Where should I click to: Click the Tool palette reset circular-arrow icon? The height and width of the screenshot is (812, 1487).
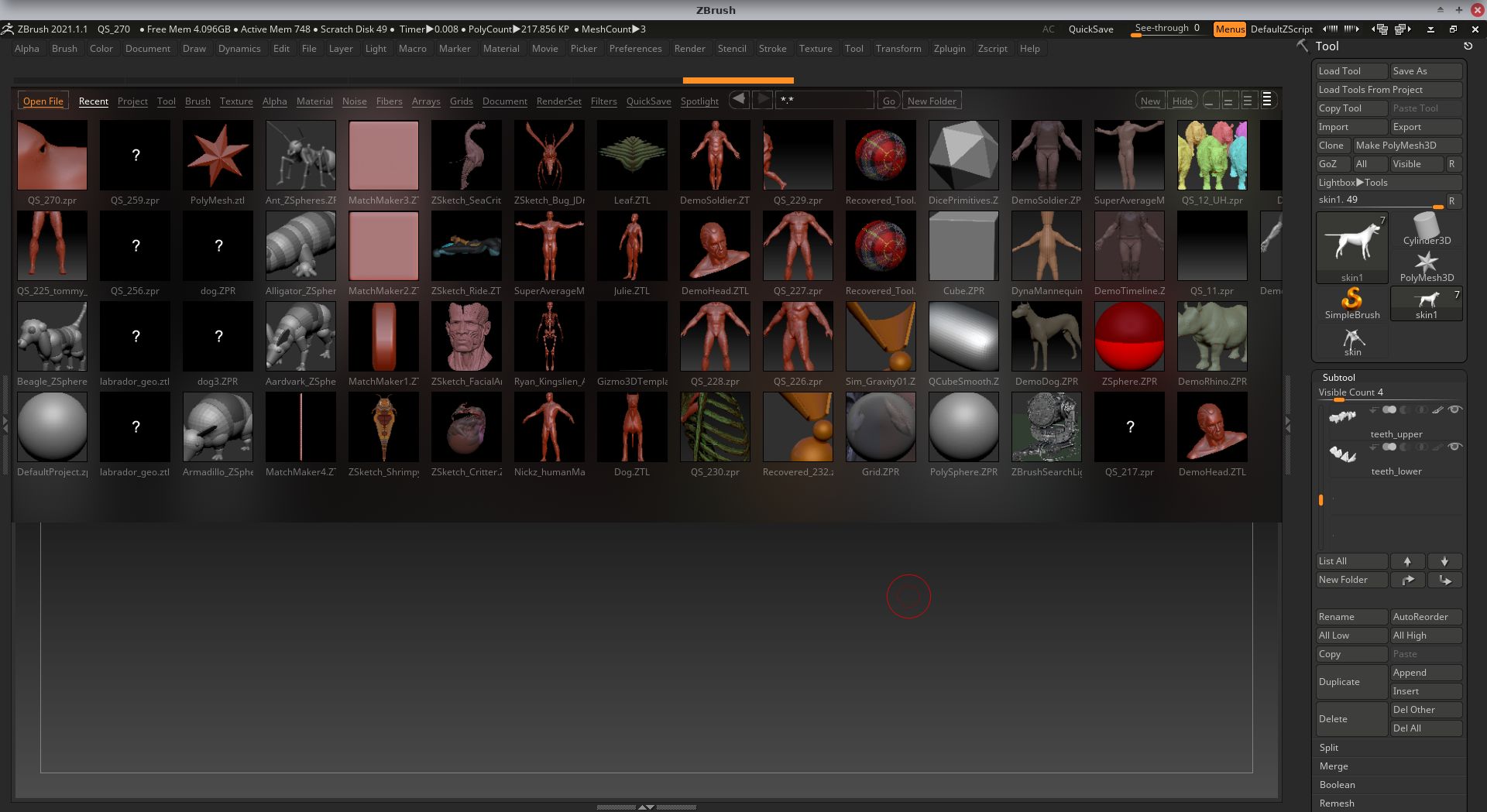(1468, 46)
